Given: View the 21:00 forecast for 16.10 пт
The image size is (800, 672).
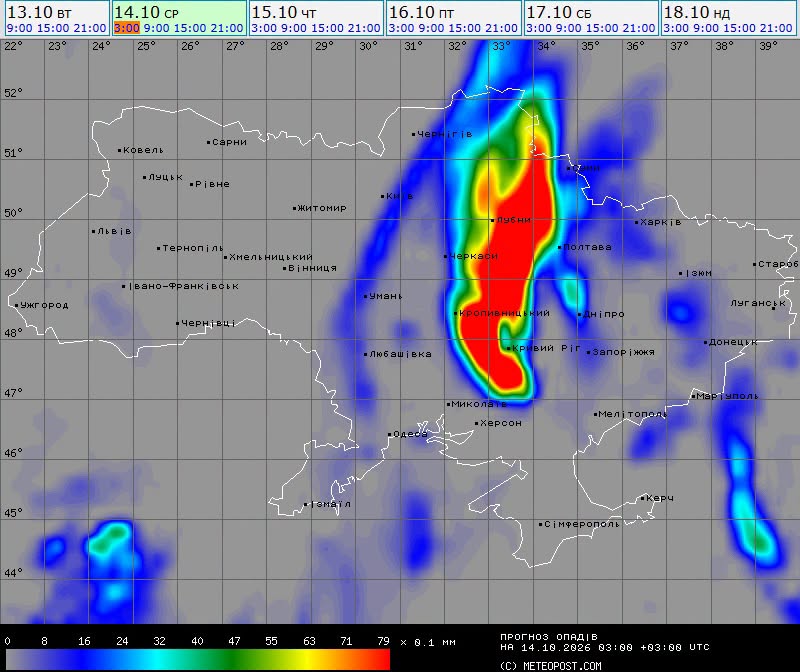Looking at the screenshot, I should pos(502,28).
